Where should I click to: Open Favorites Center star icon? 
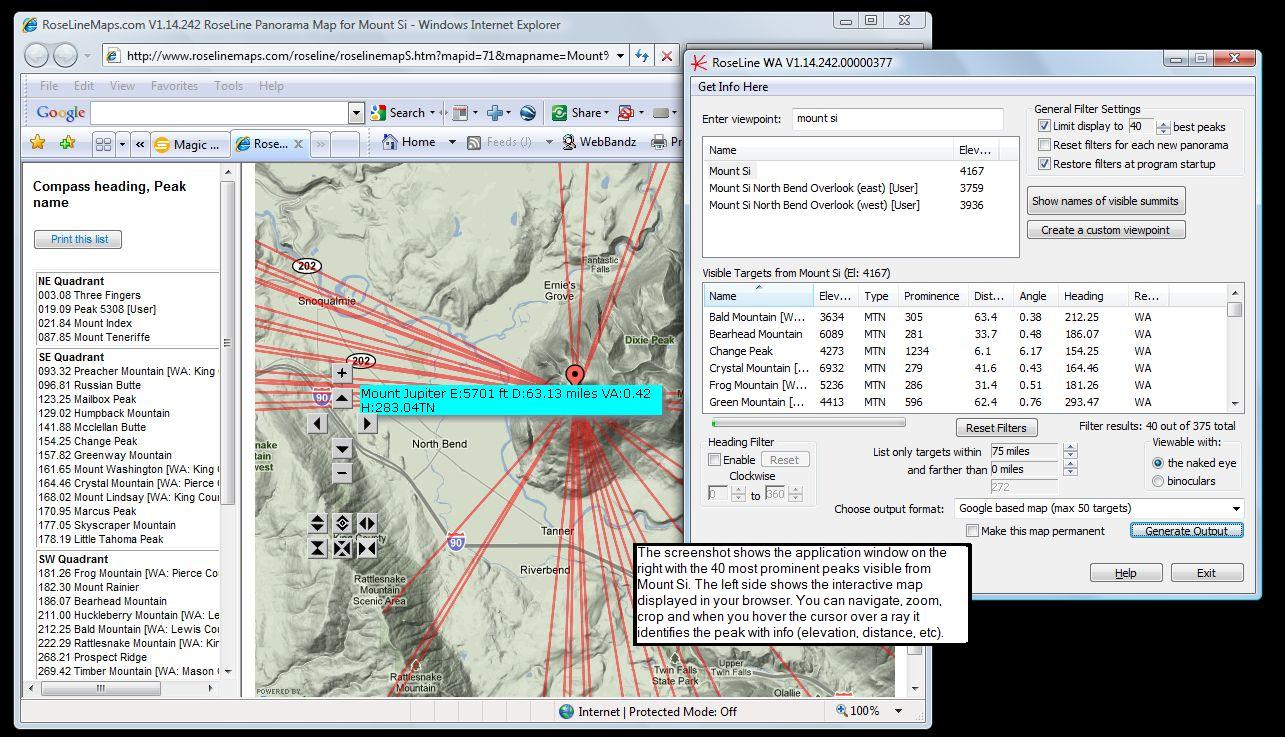click(38, 143)
